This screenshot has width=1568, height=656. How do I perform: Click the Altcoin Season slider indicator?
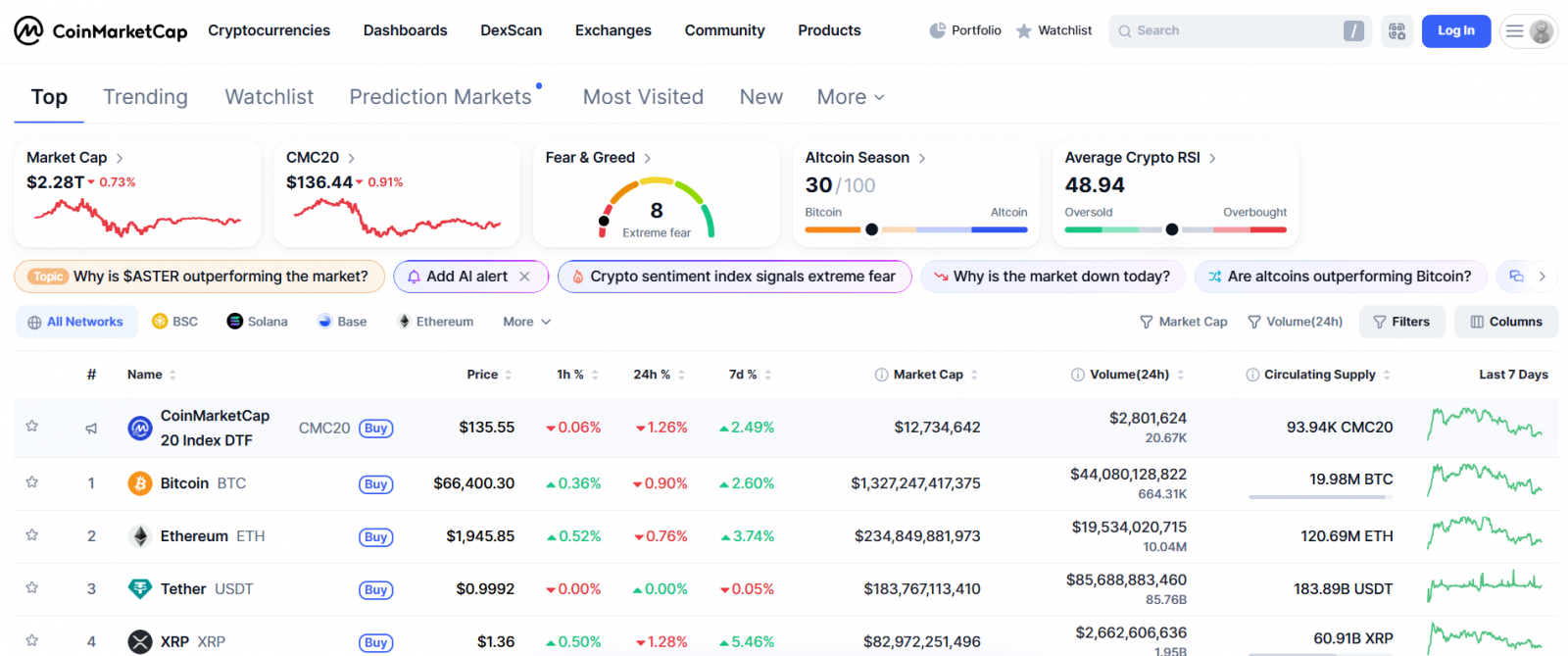[871, 229]
